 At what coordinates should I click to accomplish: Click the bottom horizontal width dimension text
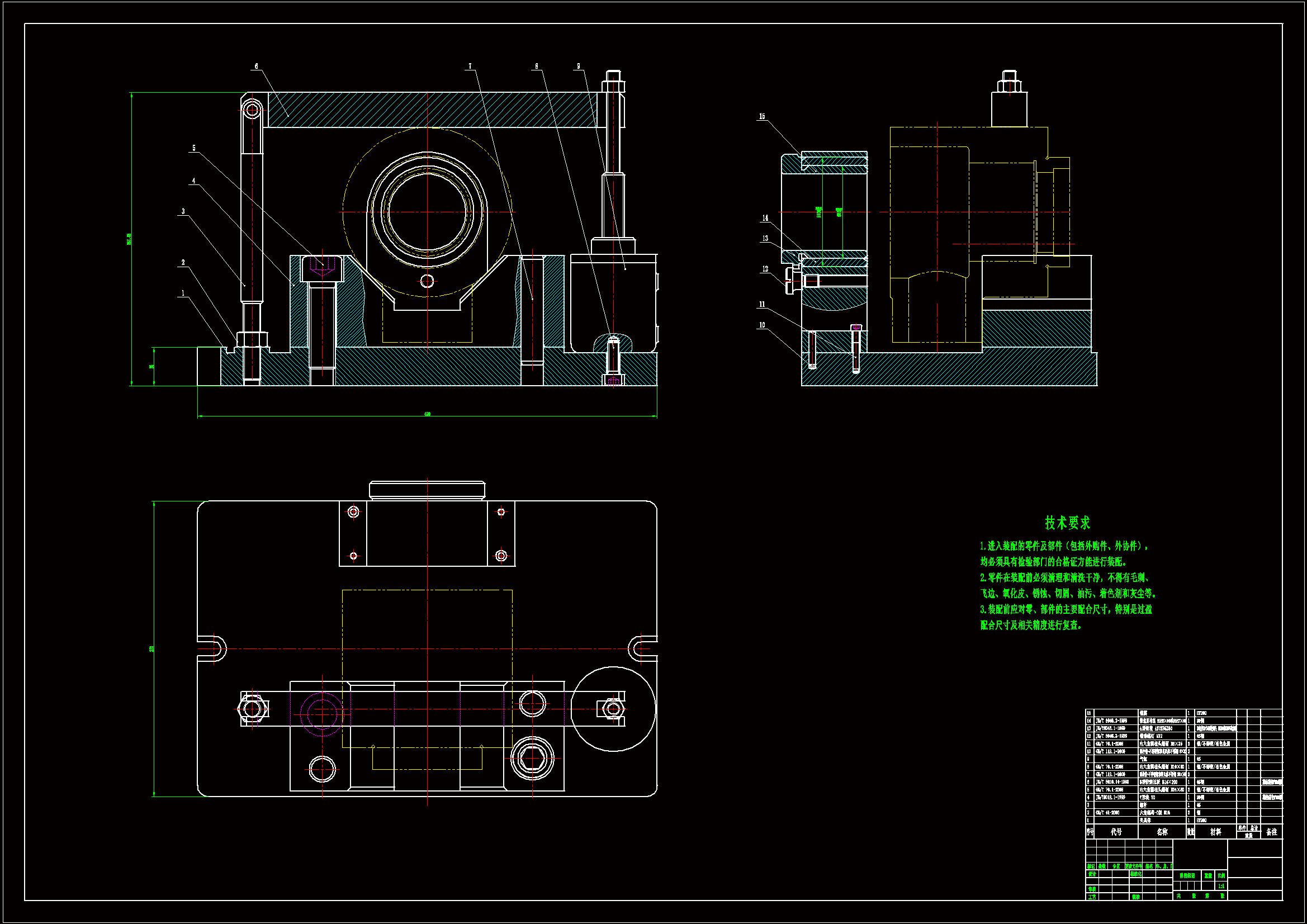427,414
